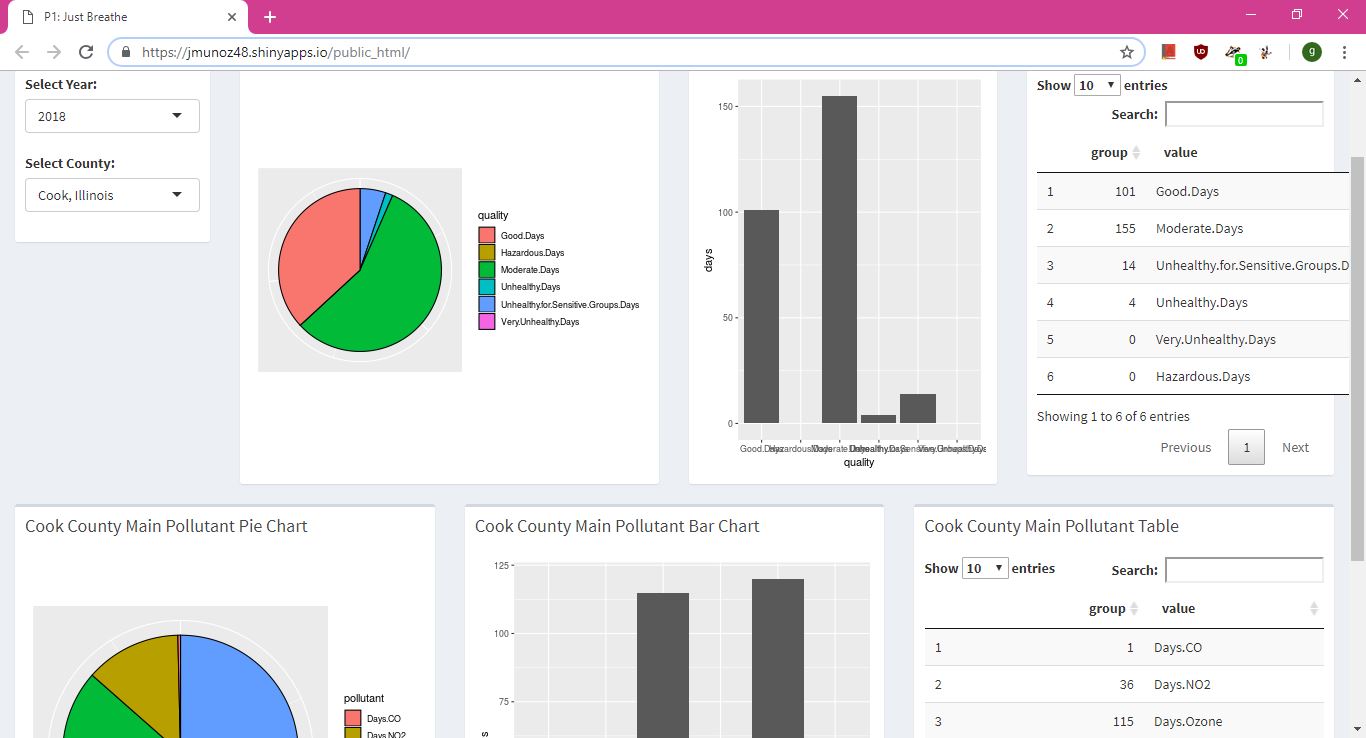Sort pollutant table by value column

[1238, 609]
